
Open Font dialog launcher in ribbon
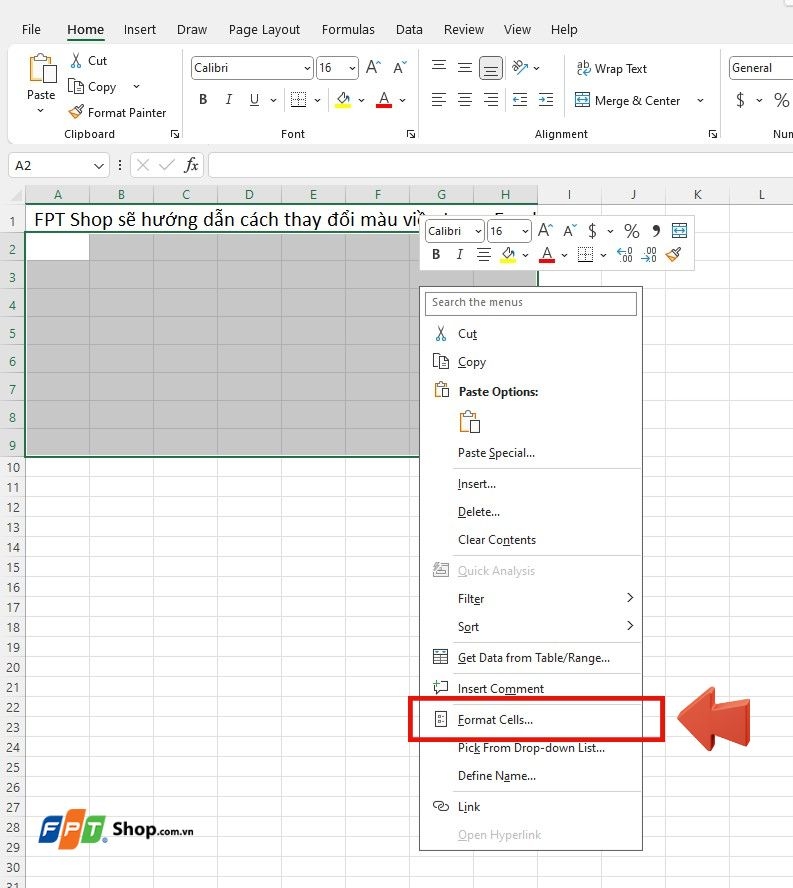411,134
